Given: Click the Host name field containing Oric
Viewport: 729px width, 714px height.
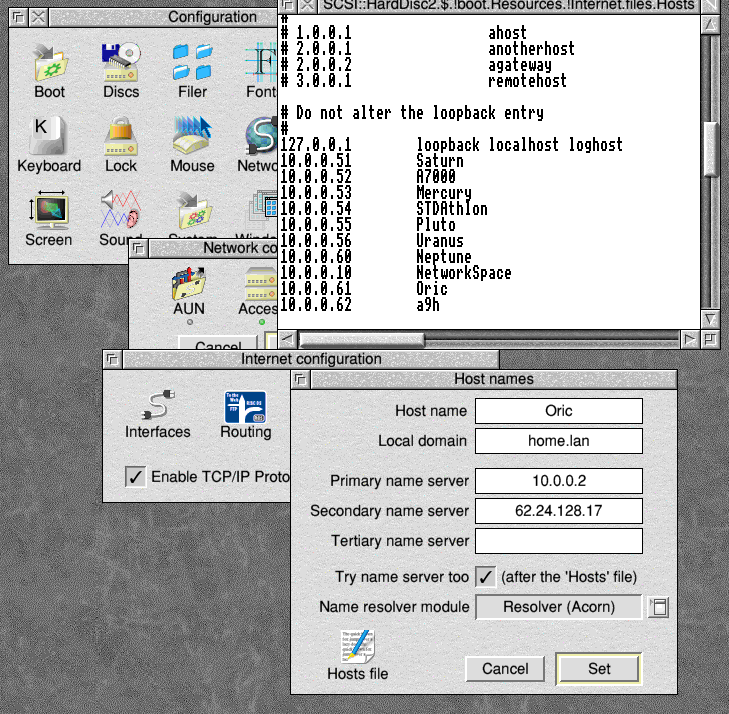Looking at the screenshot, I should [x=558, y=411].
